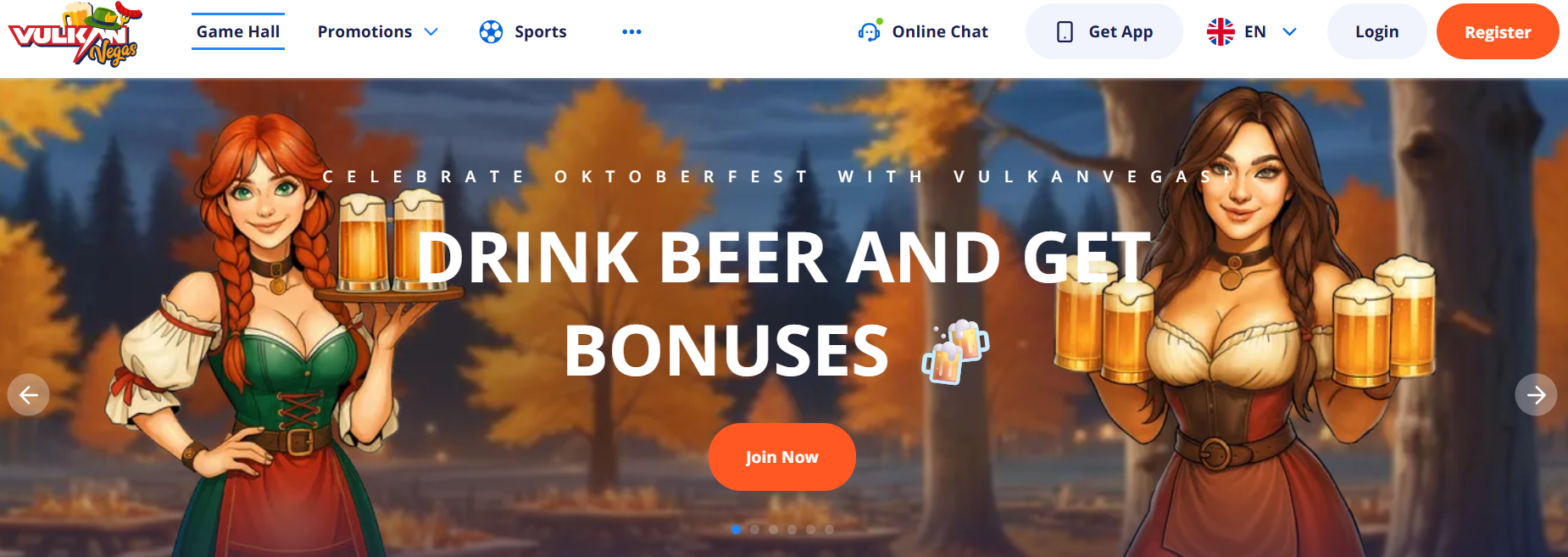The image size is (1568, 557).
Task: Expand the Promotions dropdown chevron
Action: coord(431,31)
